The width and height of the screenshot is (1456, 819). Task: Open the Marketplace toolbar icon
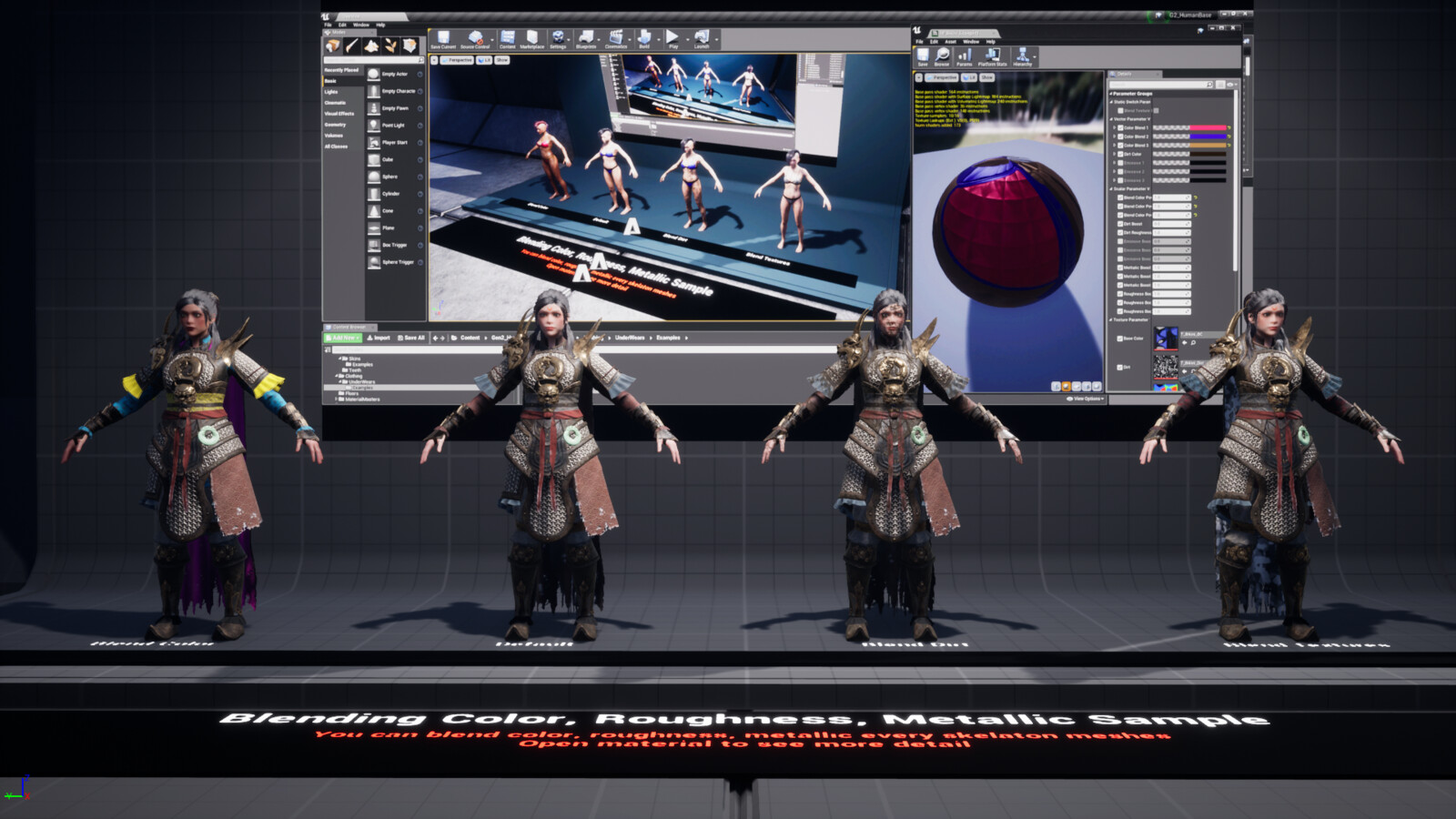[x=532, y=39]
